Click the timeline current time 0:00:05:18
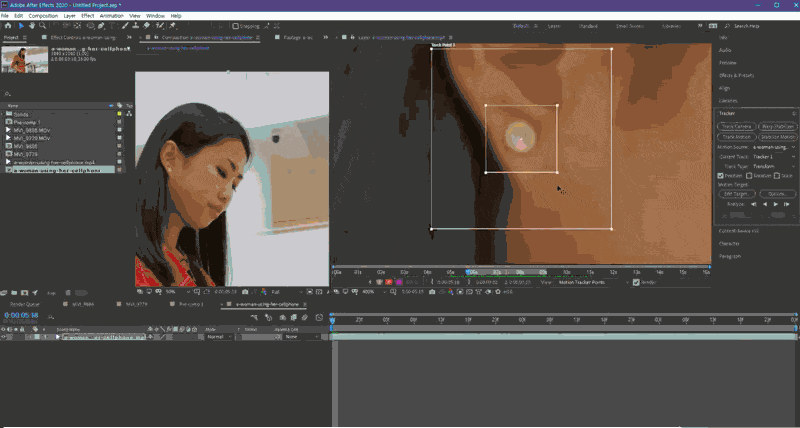Viewport: 800px width, 428px height. coord(21,316)
